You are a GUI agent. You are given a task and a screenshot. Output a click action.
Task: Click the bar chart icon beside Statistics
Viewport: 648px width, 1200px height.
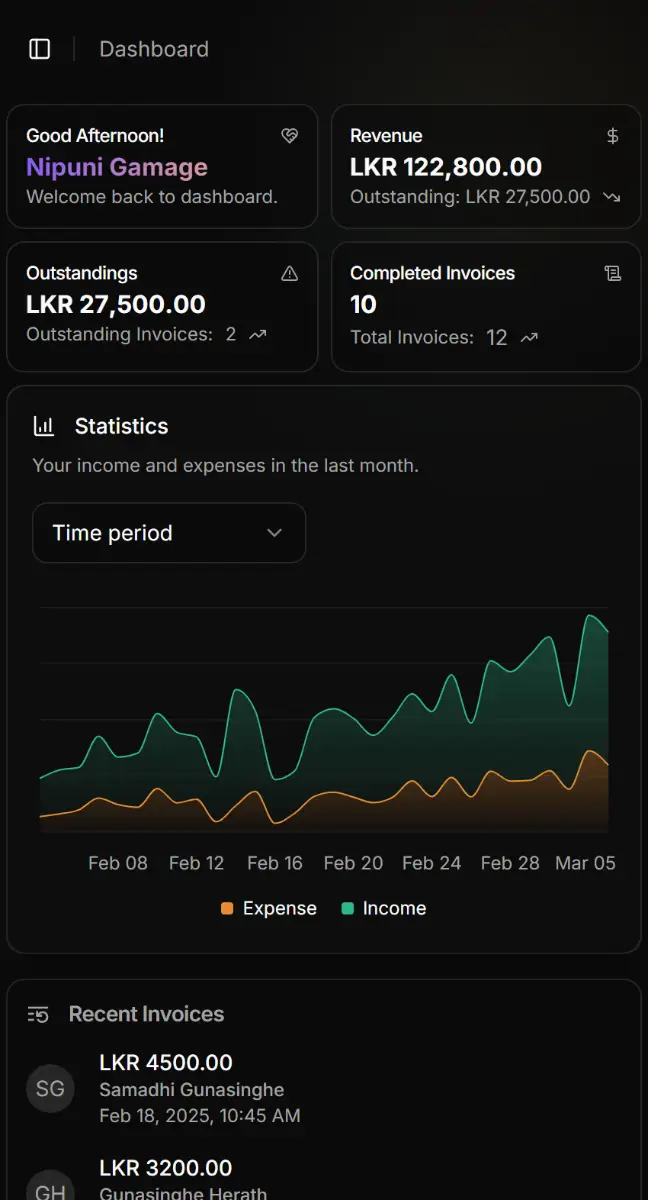44,426
